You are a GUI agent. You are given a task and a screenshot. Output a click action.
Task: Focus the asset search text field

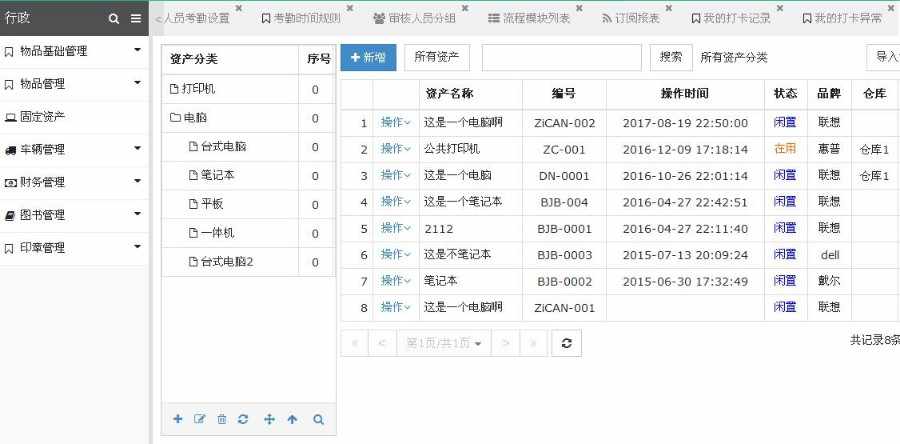561,57
